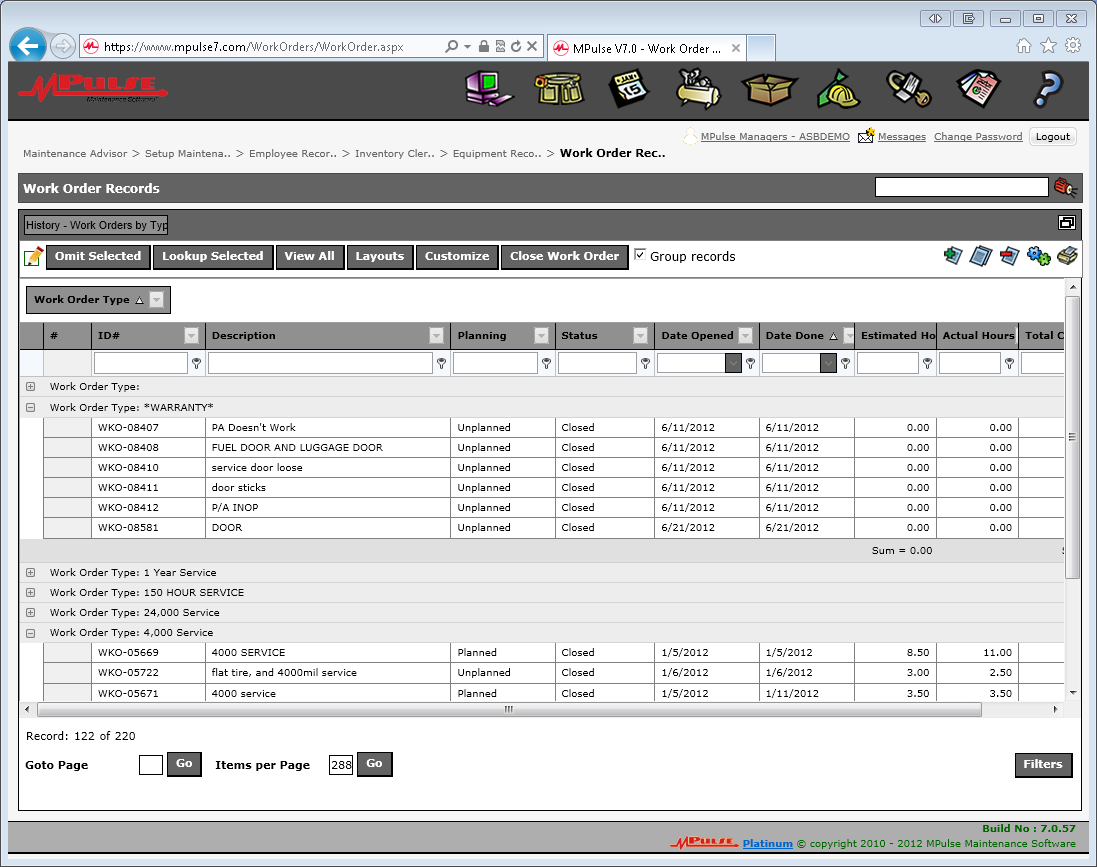This screenshot has height=867, width=1097.
Task: Add a new work order record
Action: 952,255
